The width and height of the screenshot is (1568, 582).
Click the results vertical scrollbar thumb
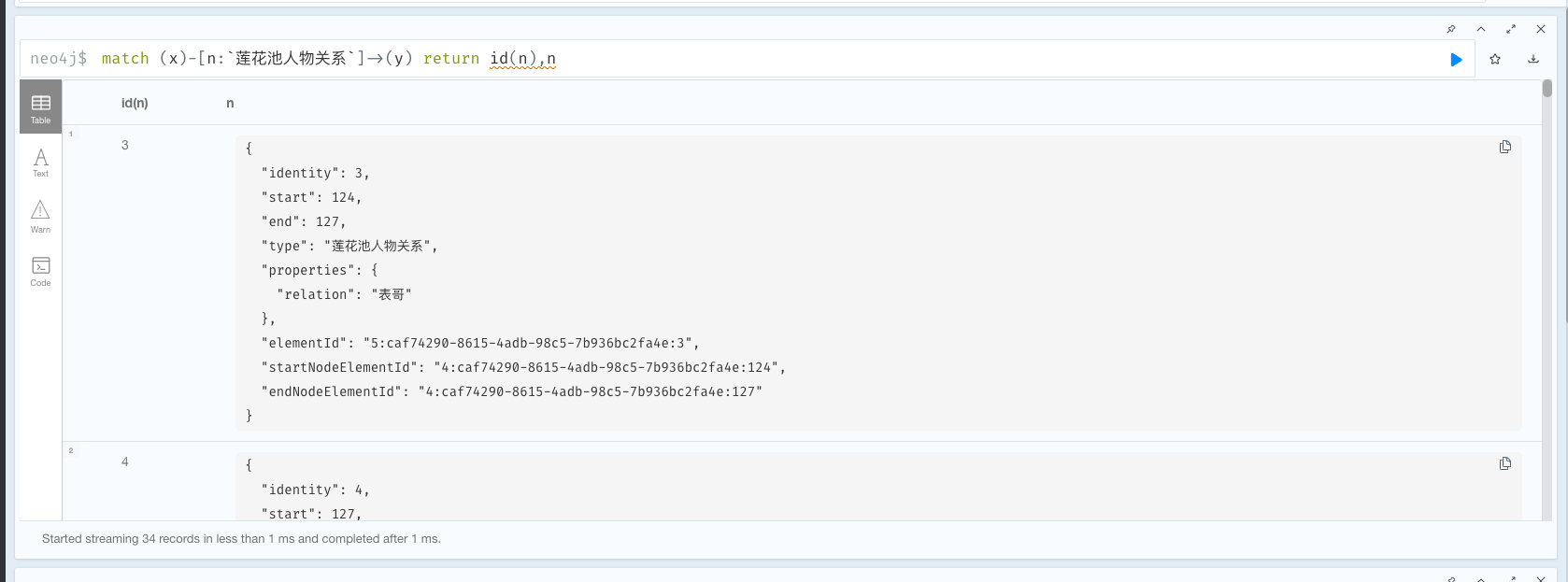1547,88
